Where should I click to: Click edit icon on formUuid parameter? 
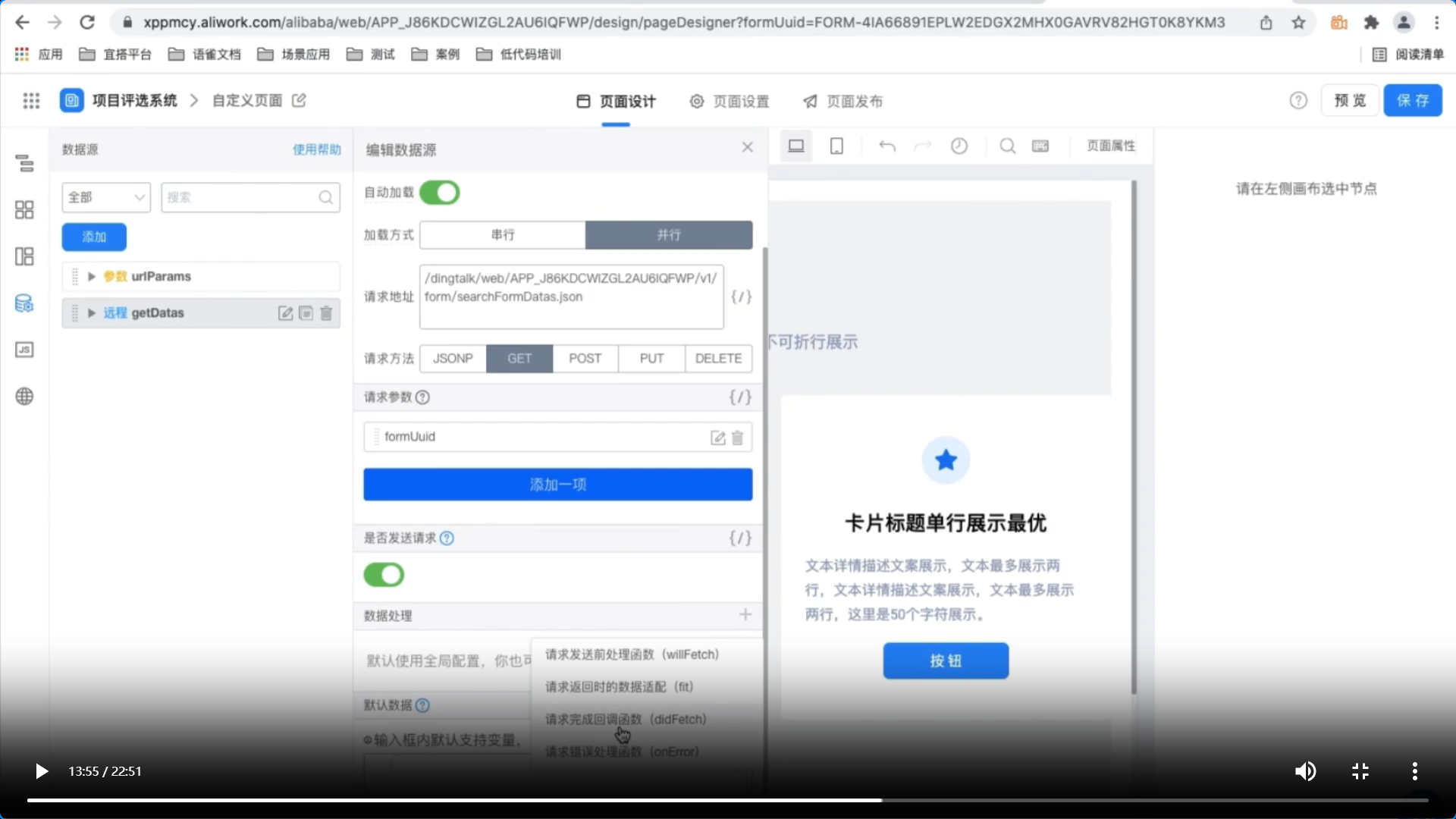717,438
